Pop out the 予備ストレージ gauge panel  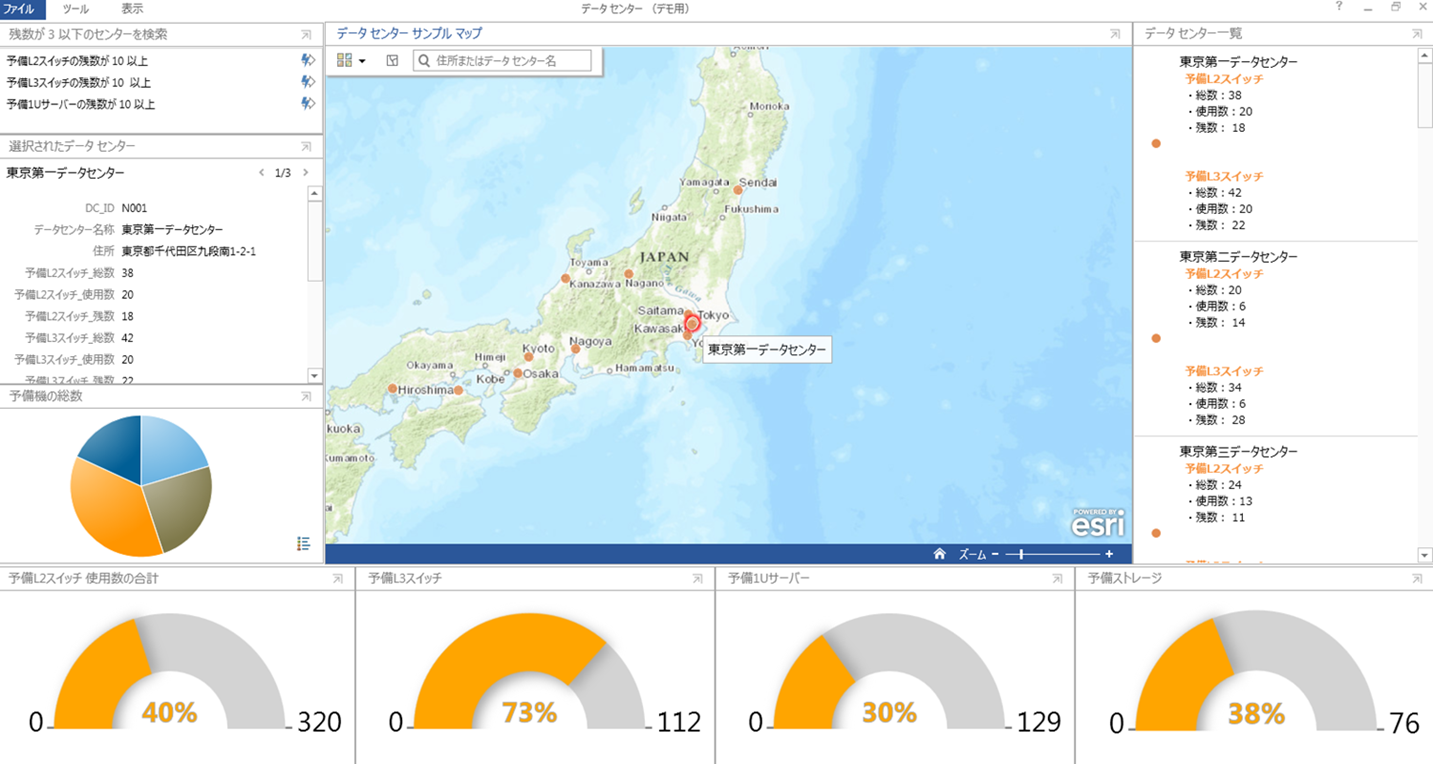click(x=1416, y=579)
